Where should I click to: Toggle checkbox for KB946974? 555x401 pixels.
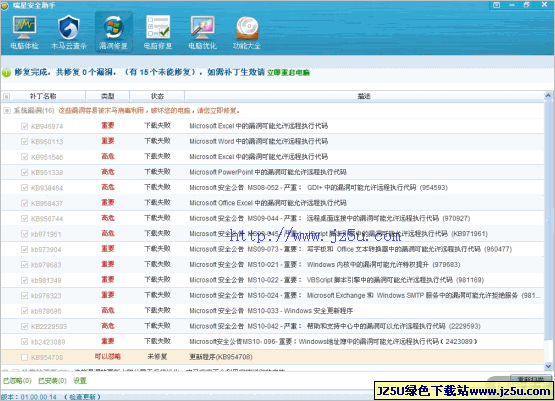(x=24, y=126)
